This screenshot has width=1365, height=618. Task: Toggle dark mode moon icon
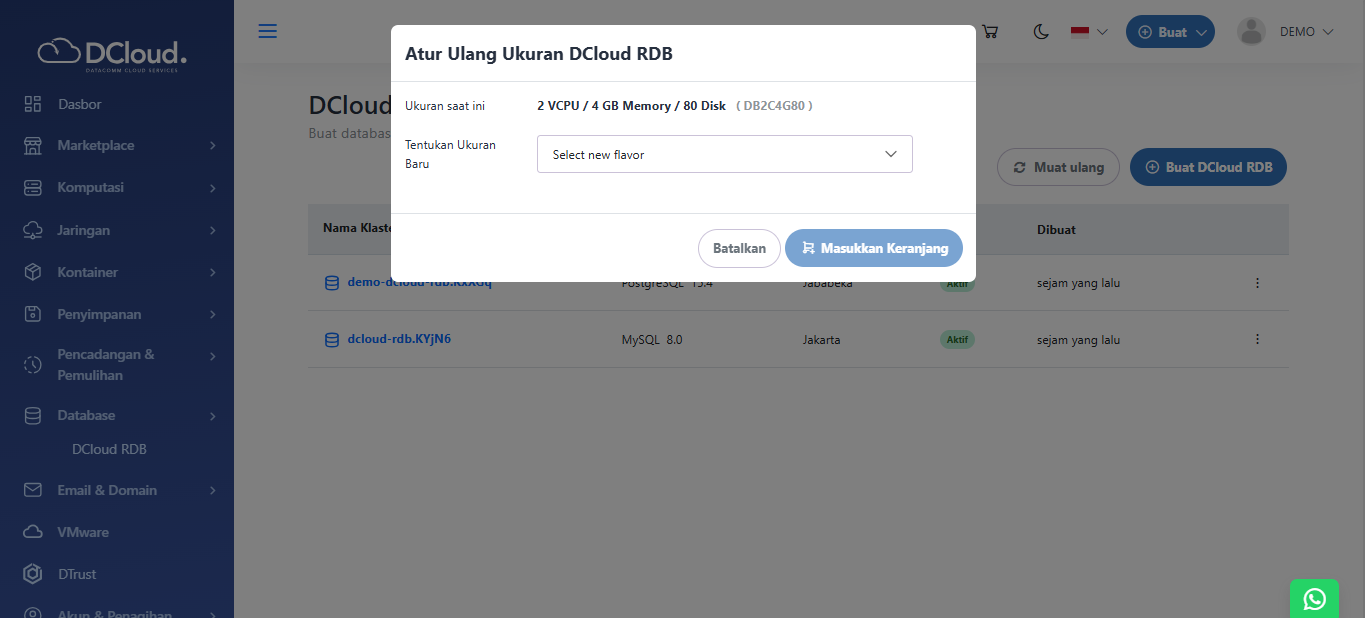coord(1041,32)
